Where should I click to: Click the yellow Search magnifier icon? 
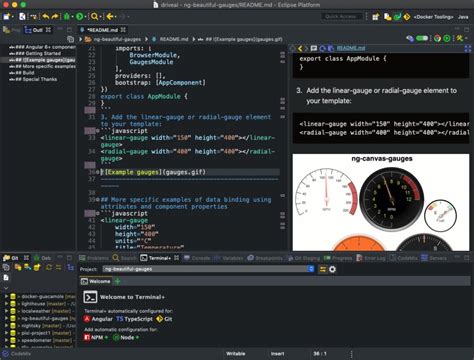click(x=95, y=16)
